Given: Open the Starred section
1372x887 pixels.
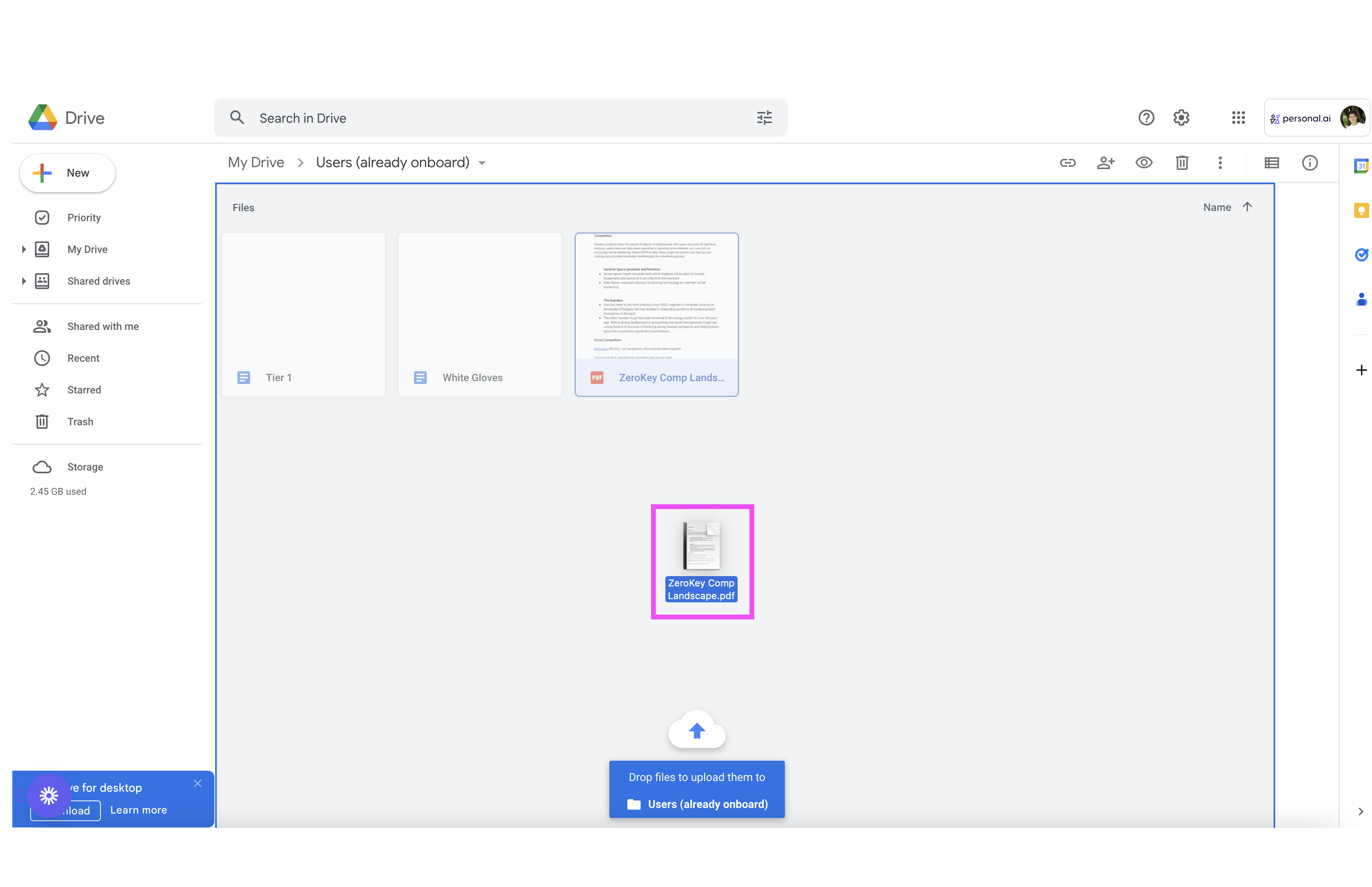Looking at the screenshot, I should coord(83,389).
